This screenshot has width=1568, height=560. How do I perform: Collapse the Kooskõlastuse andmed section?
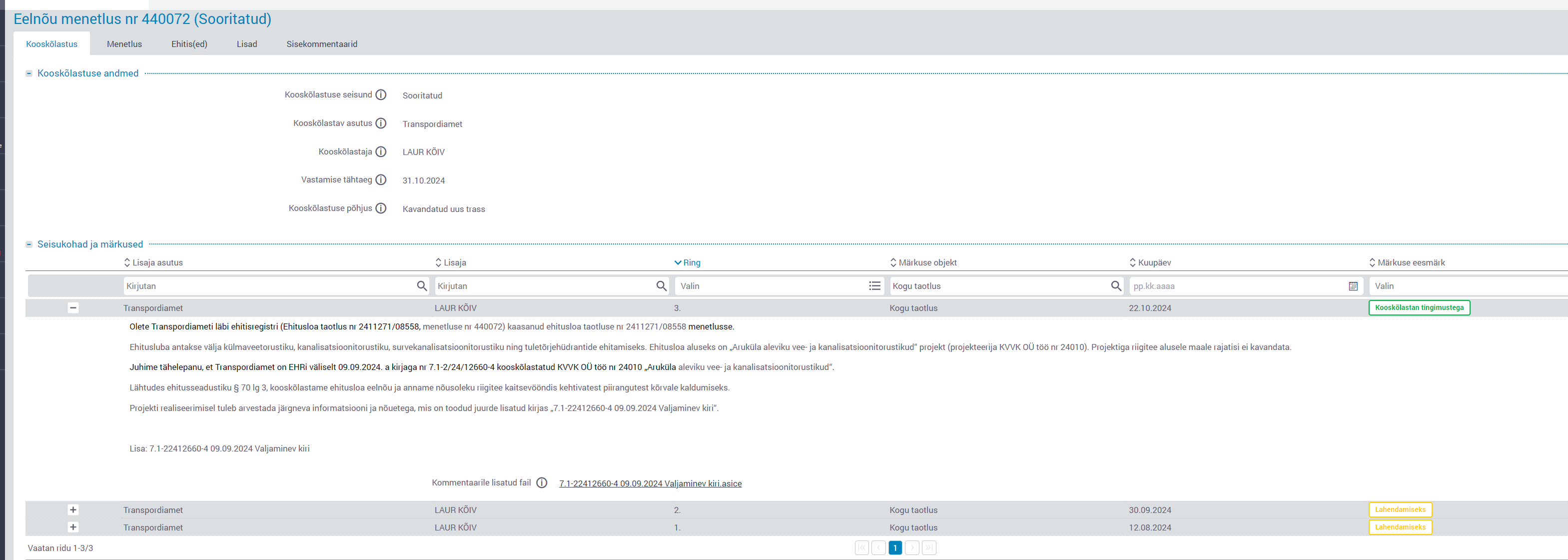point(28,73)
